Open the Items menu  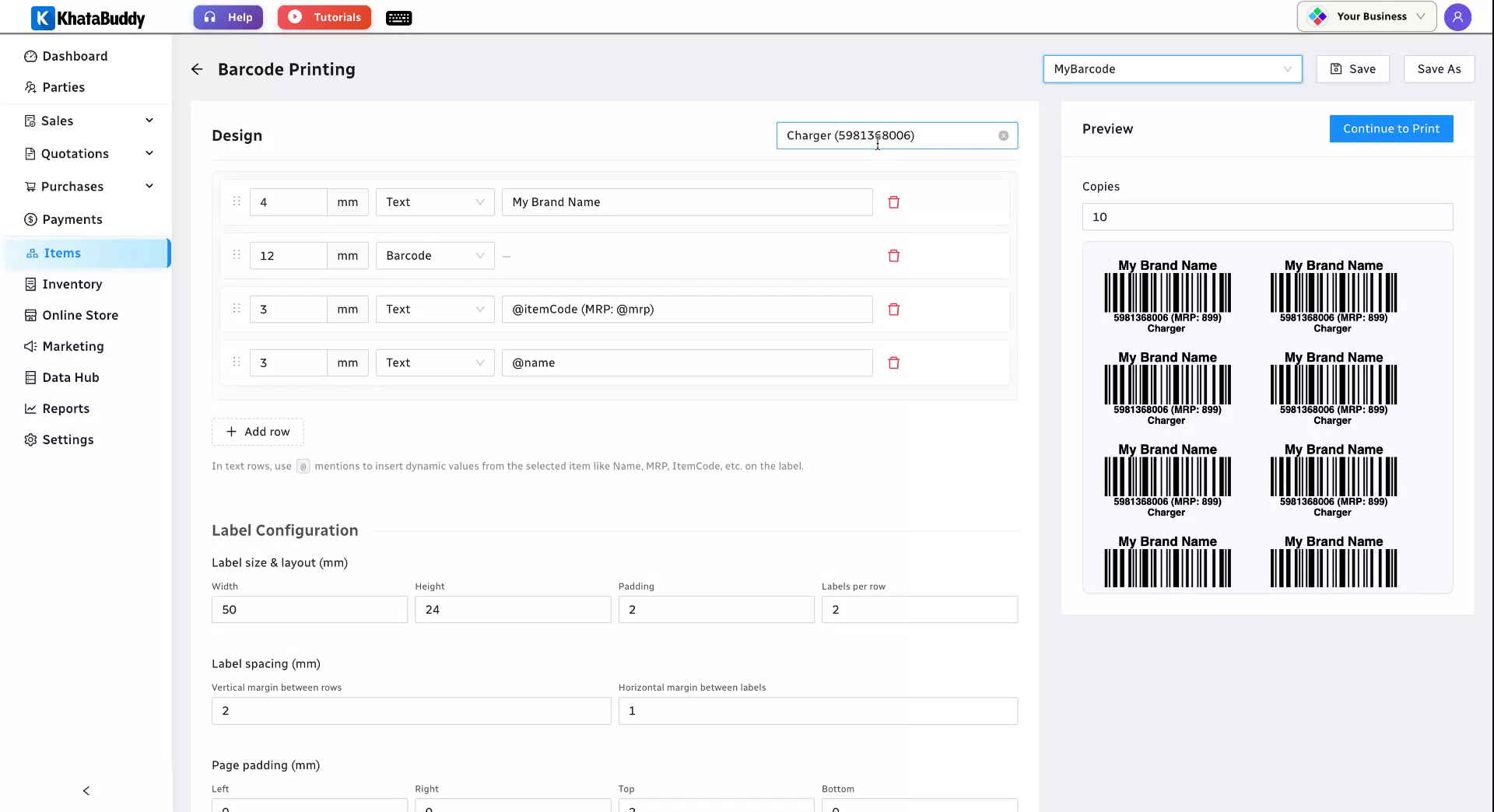86,253
